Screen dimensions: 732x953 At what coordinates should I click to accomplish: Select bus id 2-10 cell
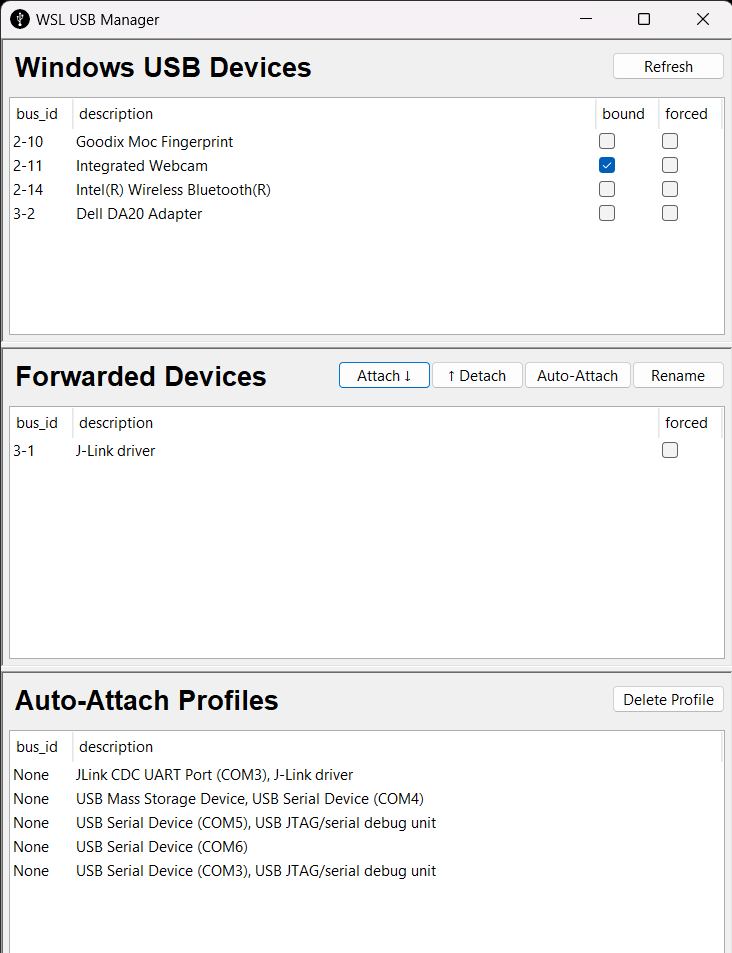[29, 142]
